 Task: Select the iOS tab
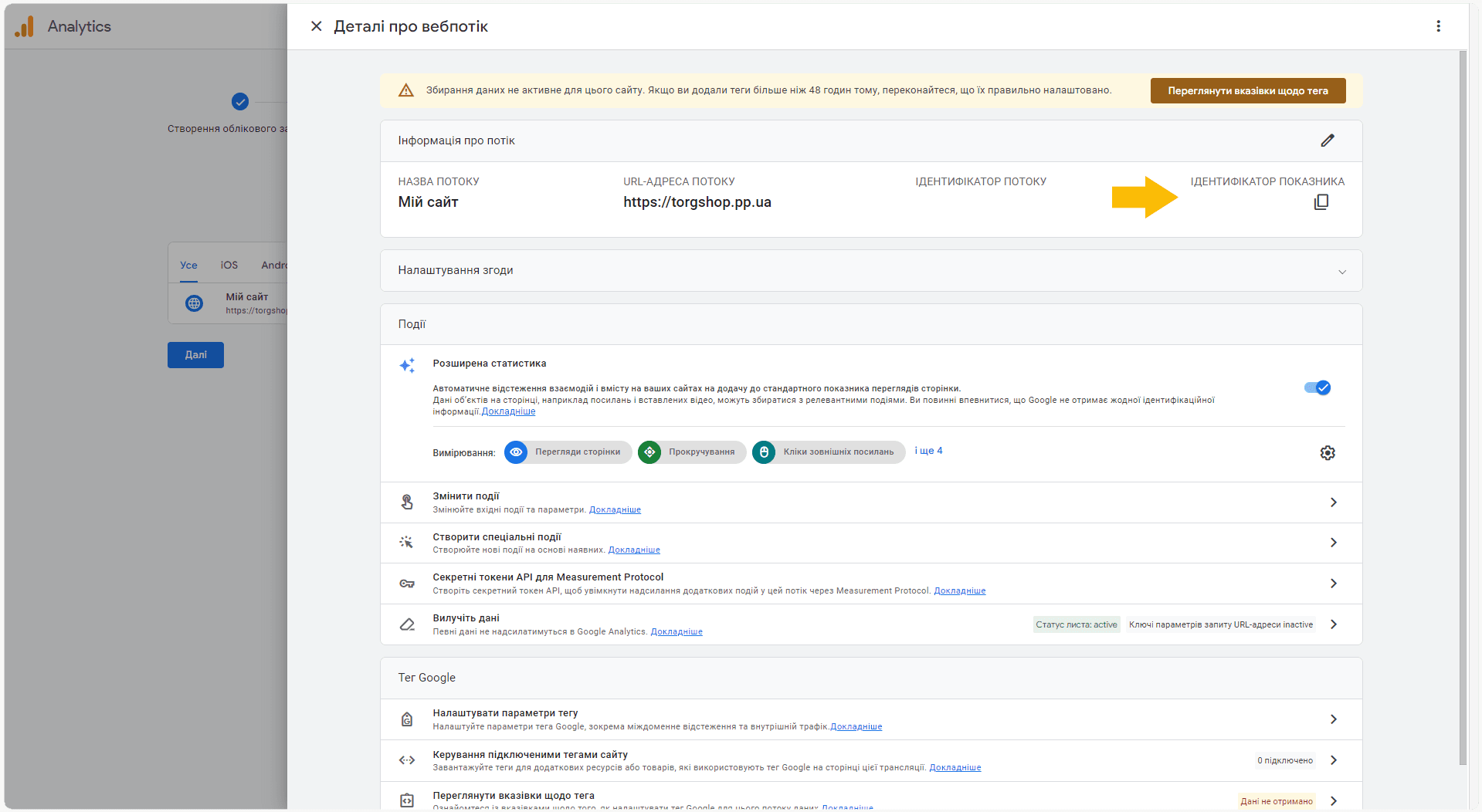(x=229, y=265)
